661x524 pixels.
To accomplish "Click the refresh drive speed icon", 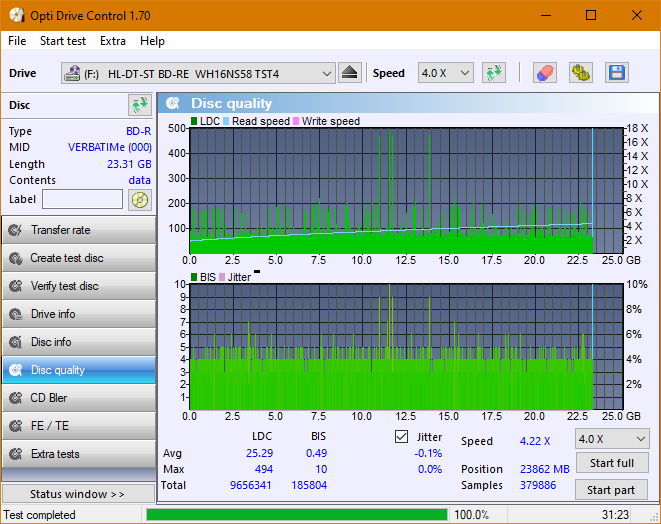I will coord(494,73).
